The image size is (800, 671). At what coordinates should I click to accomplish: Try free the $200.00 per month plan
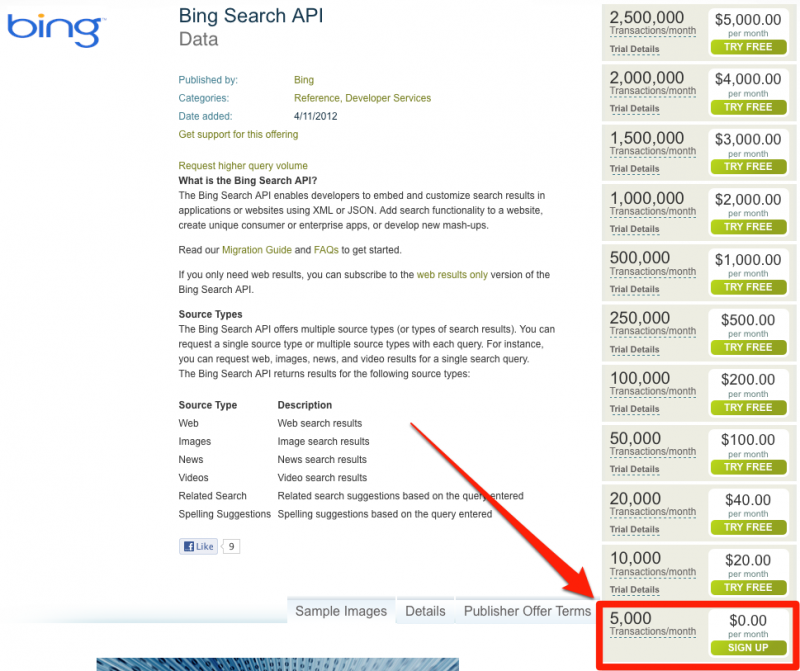point(748,407)
